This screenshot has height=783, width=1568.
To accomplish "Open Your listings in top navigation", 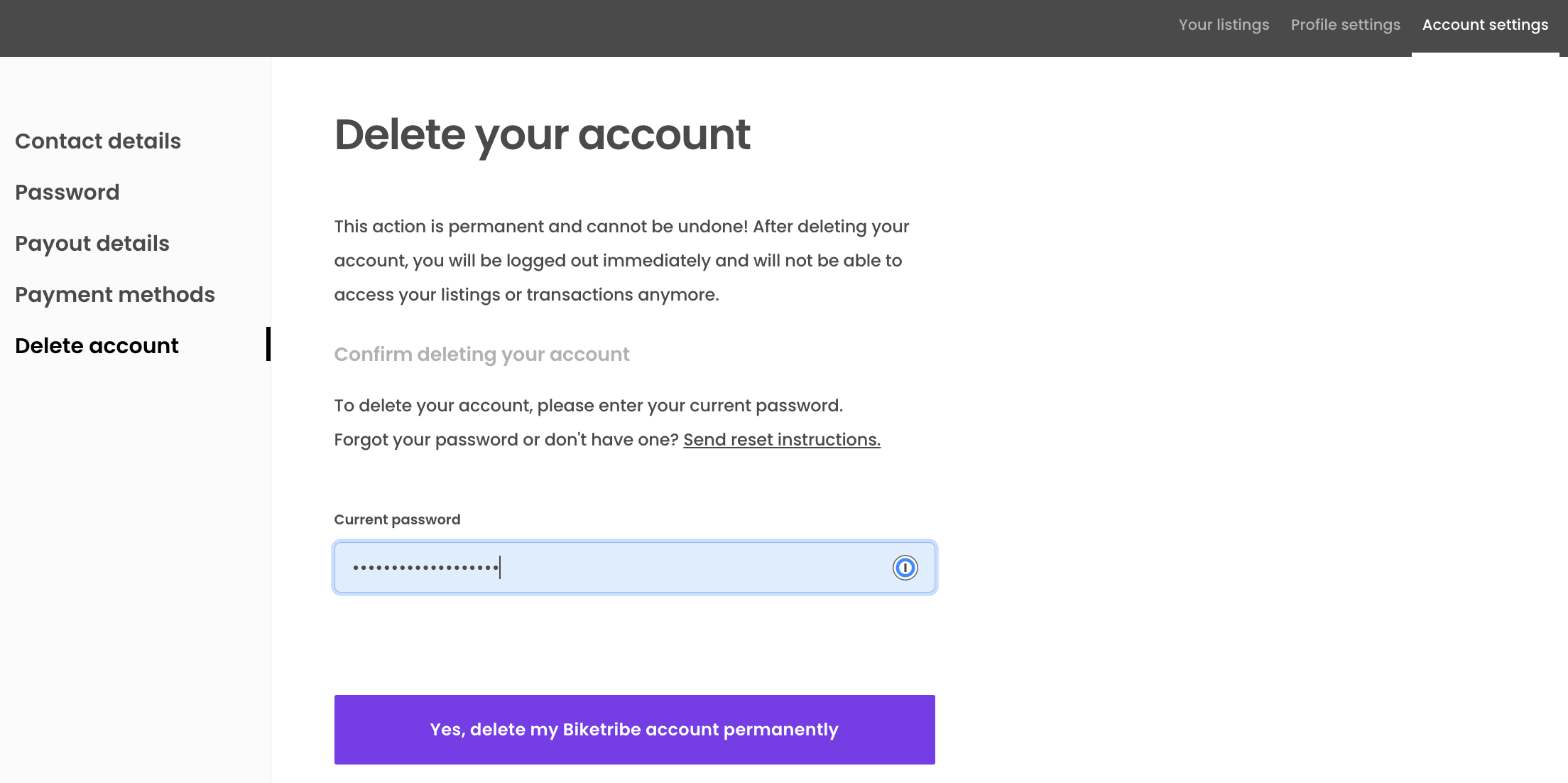I will (x=1224, y=25).
